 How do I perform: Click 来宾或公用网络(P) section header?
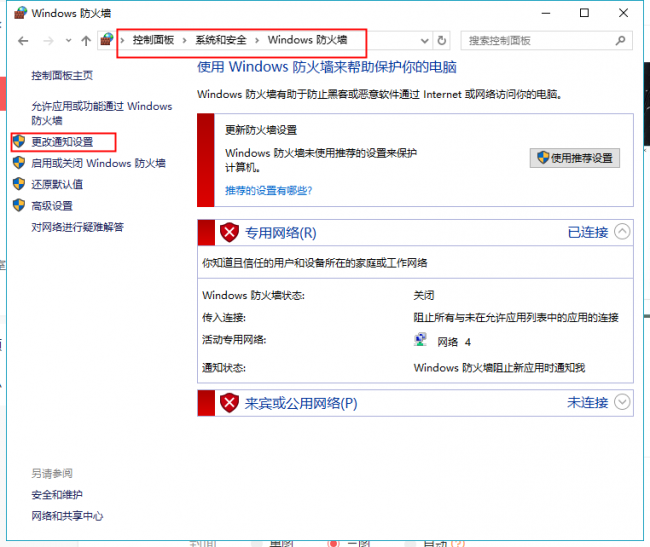click(301, 403)
